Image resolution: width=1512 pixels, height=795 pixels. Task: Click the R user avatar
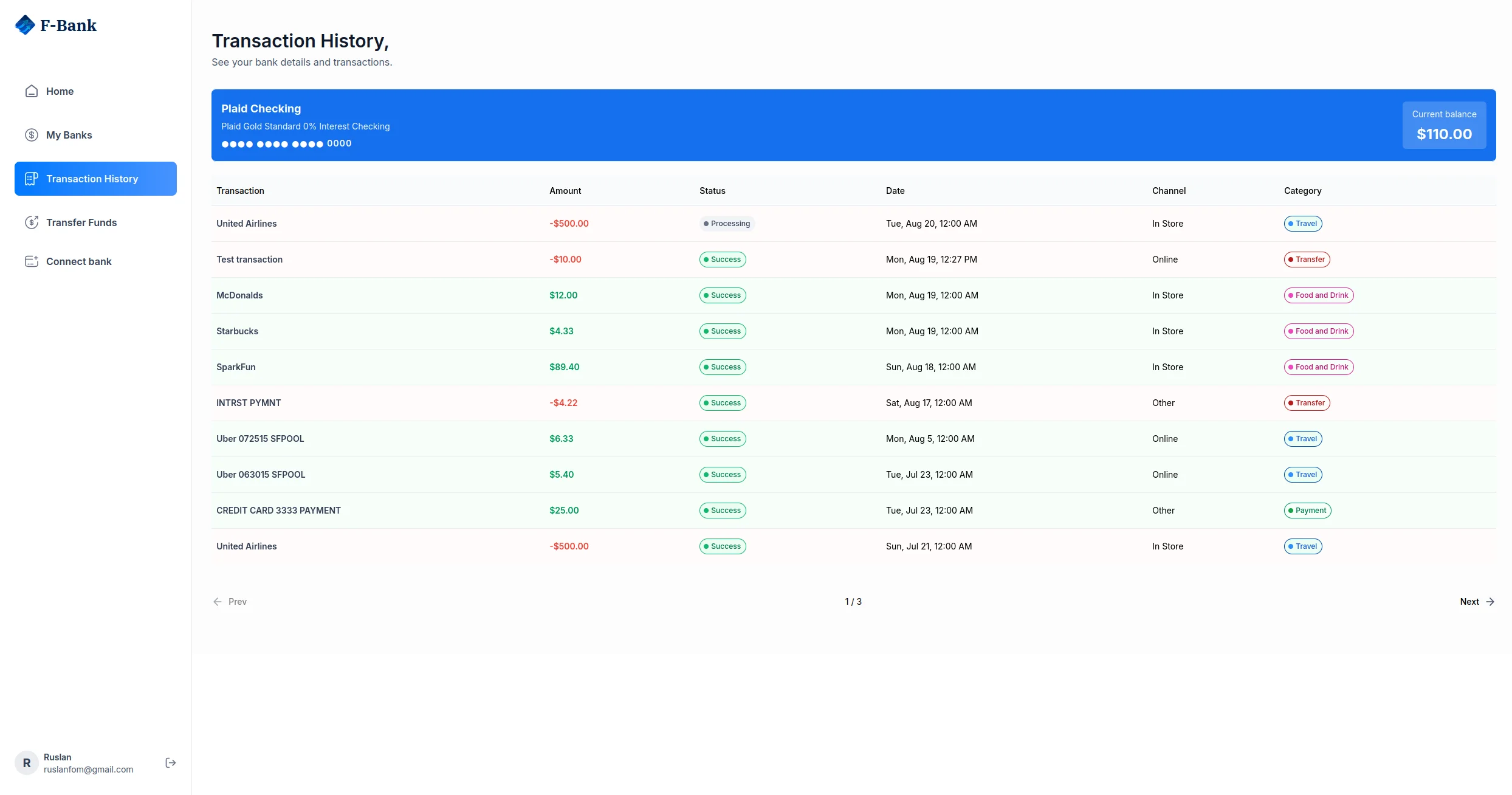click(27, 763)
